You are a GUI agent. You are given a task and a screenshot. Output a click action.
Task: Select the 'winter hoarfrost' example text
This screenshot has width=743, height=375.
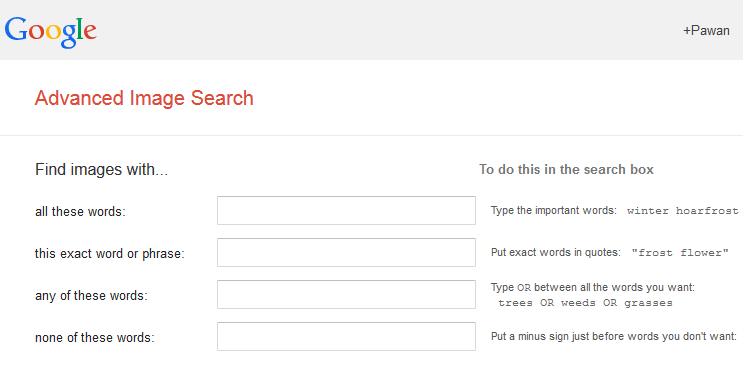pos(682,211)
